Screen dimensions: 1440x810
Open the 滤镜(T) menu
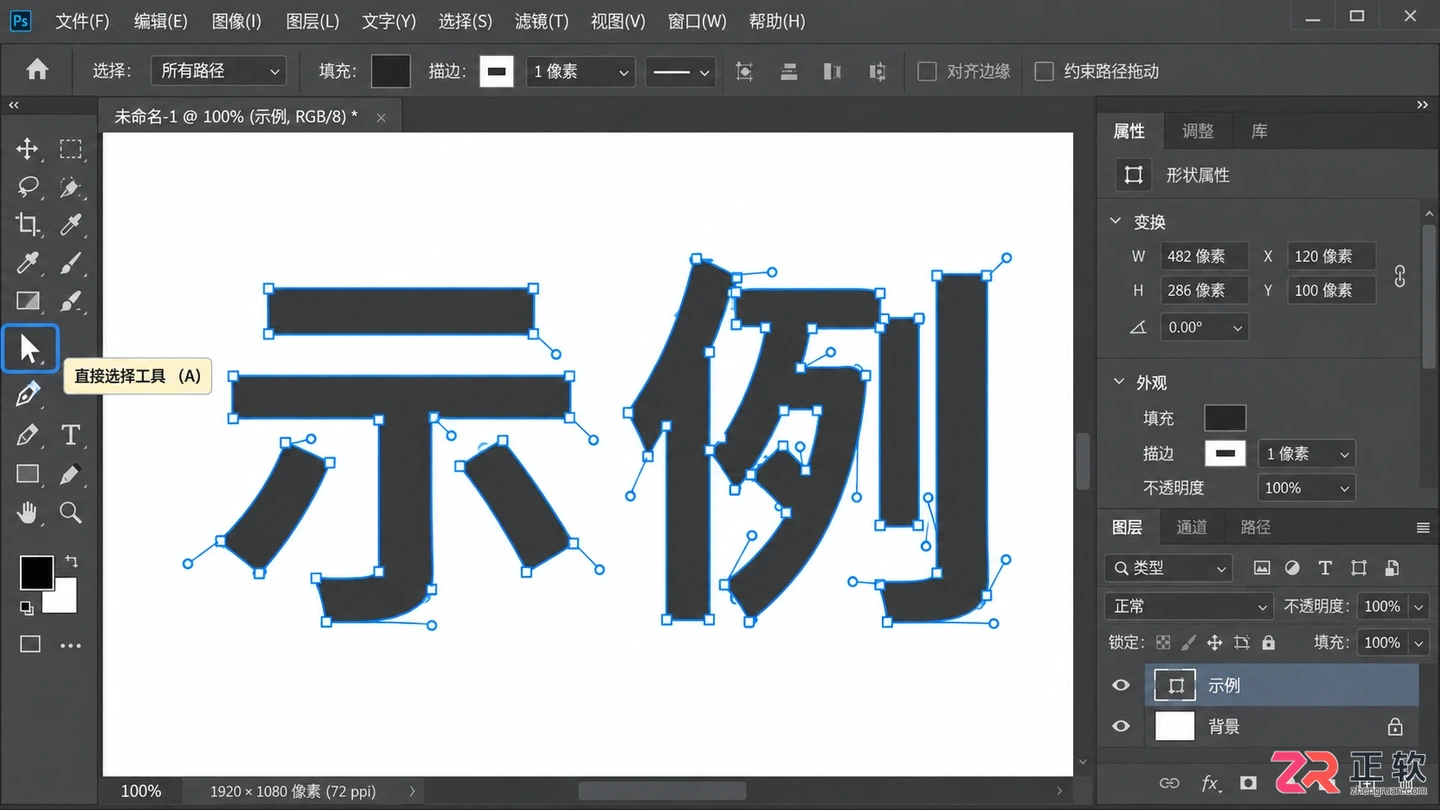(x=541, y=21)
